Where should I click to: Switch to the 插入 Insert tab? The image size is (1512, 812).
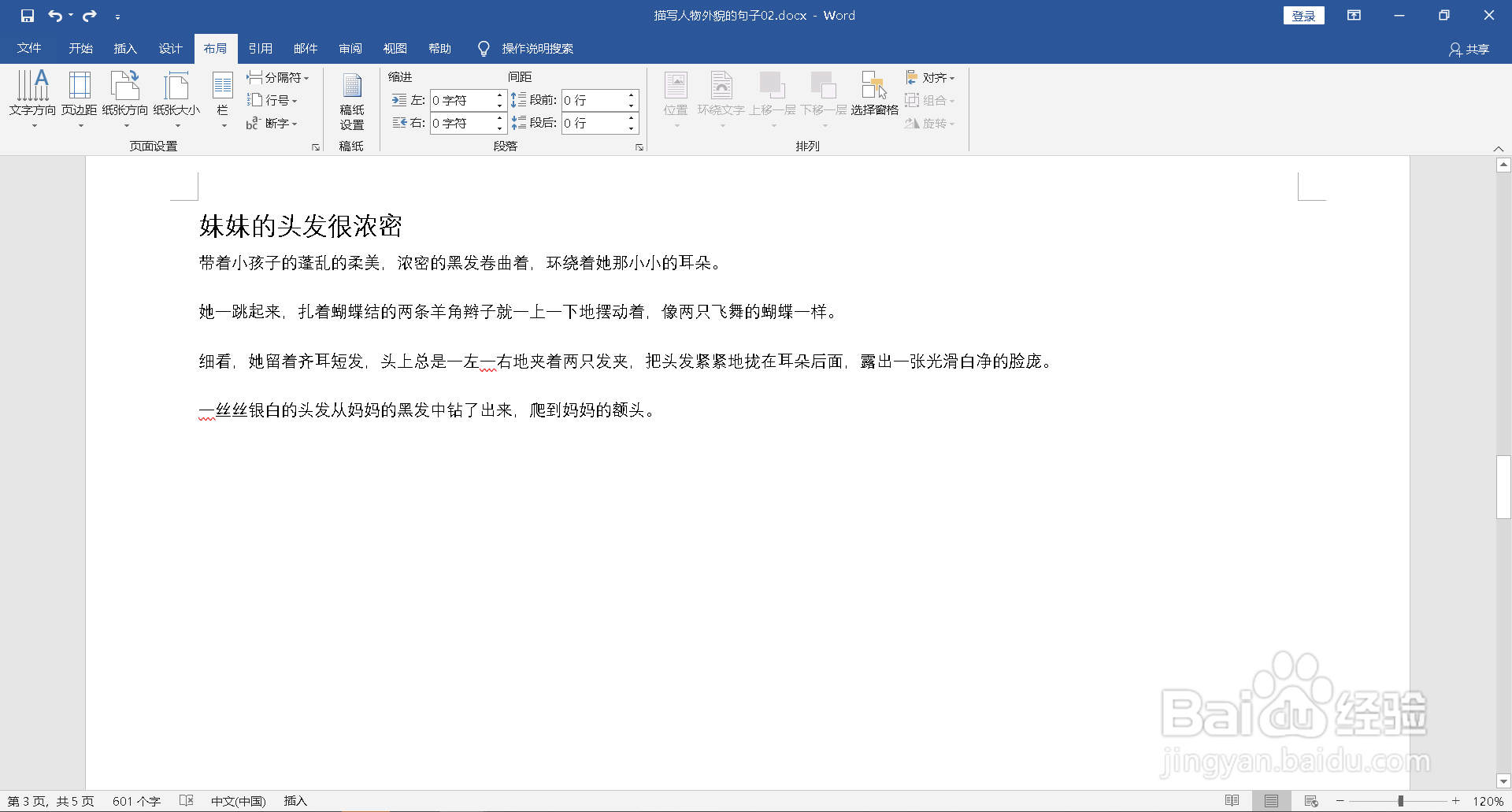coord(125,49)
